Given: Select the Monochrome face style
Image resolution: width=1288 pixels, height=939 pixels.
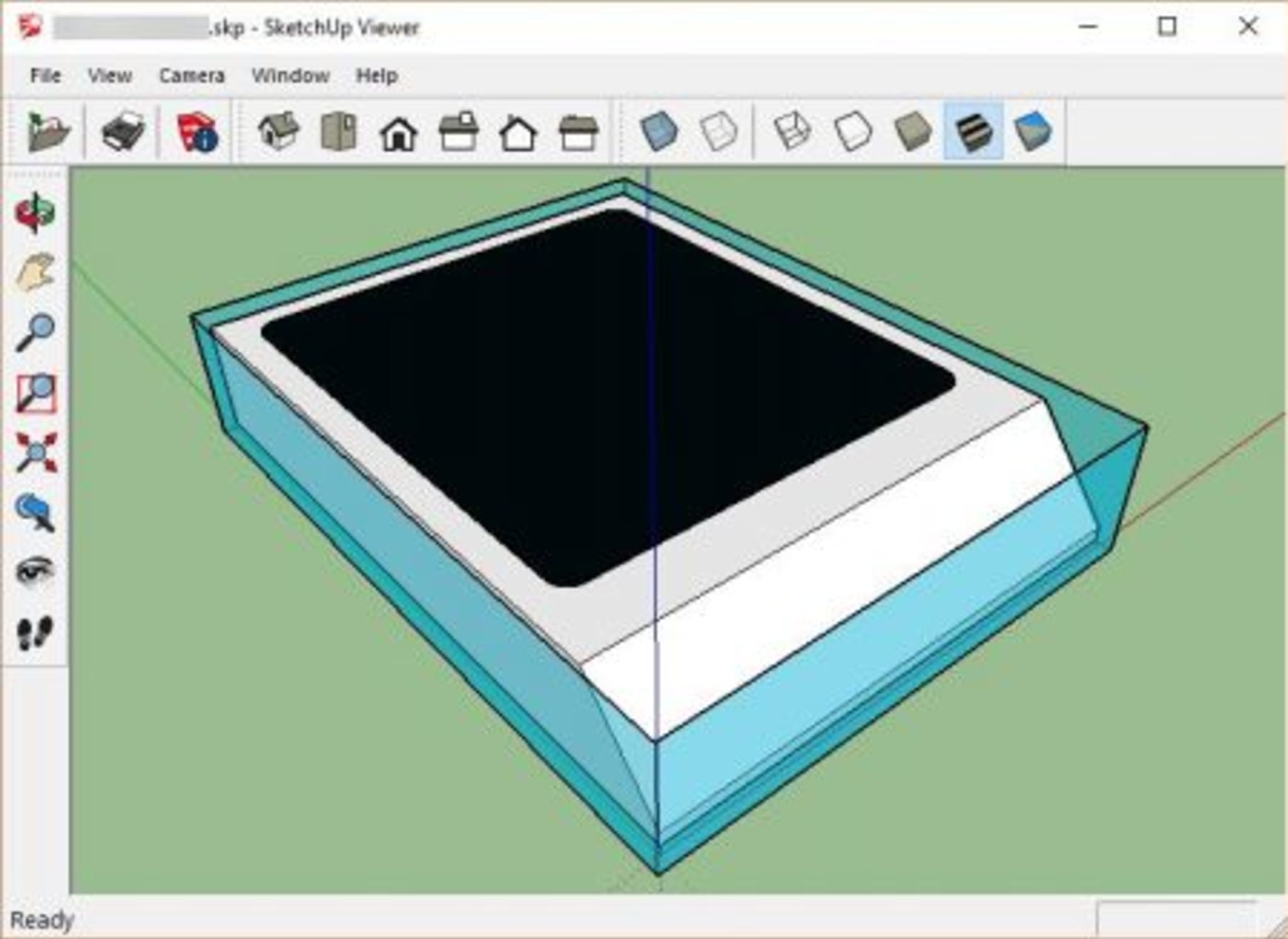Looking at the screenshot, I should point(1033,131).
